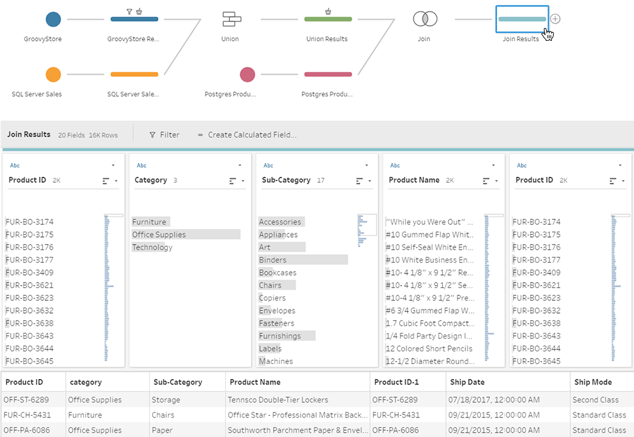Screen dimensions: 634x437
Task: Select the GroovyStore input node
Action: (53, 19)
